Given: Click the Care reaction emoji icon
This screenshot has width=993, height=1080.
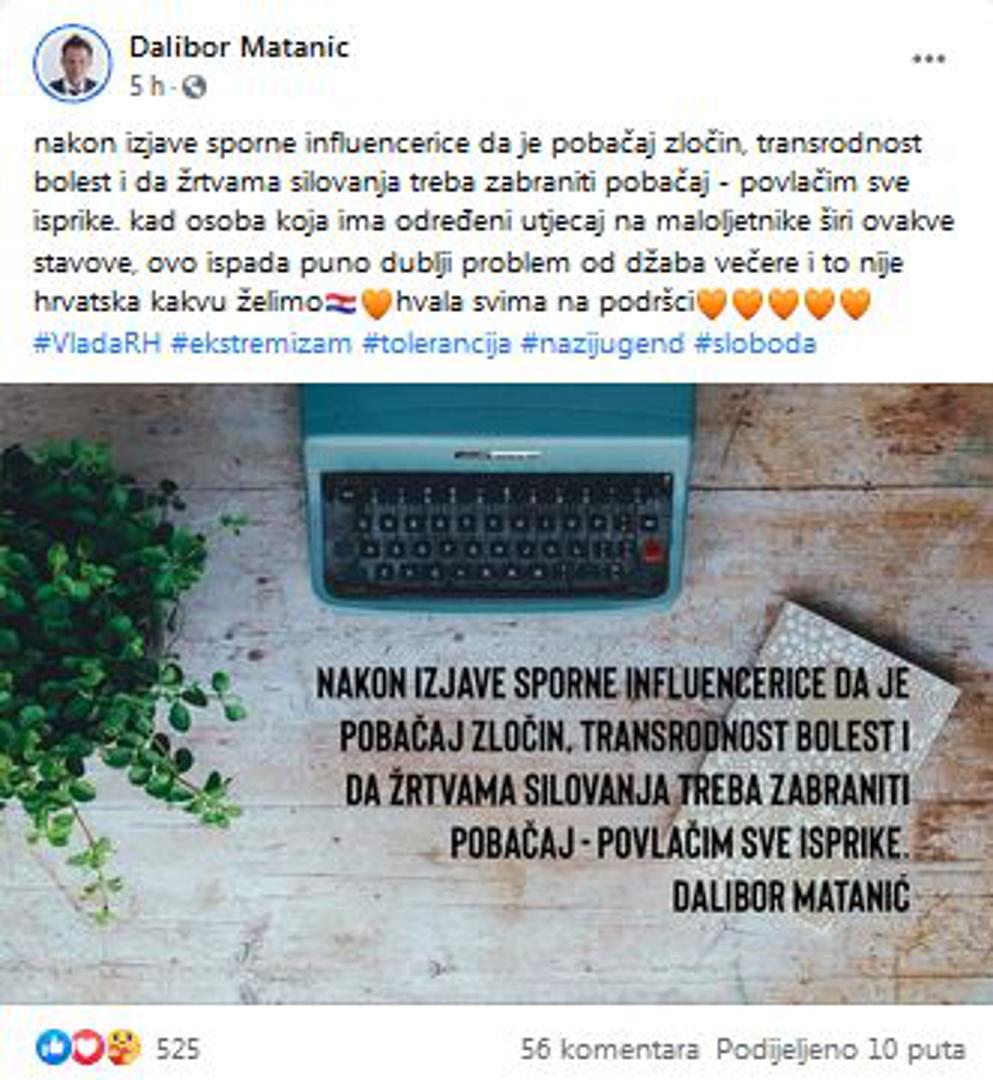Looking at the screenshot, I should coord(124,1048).
